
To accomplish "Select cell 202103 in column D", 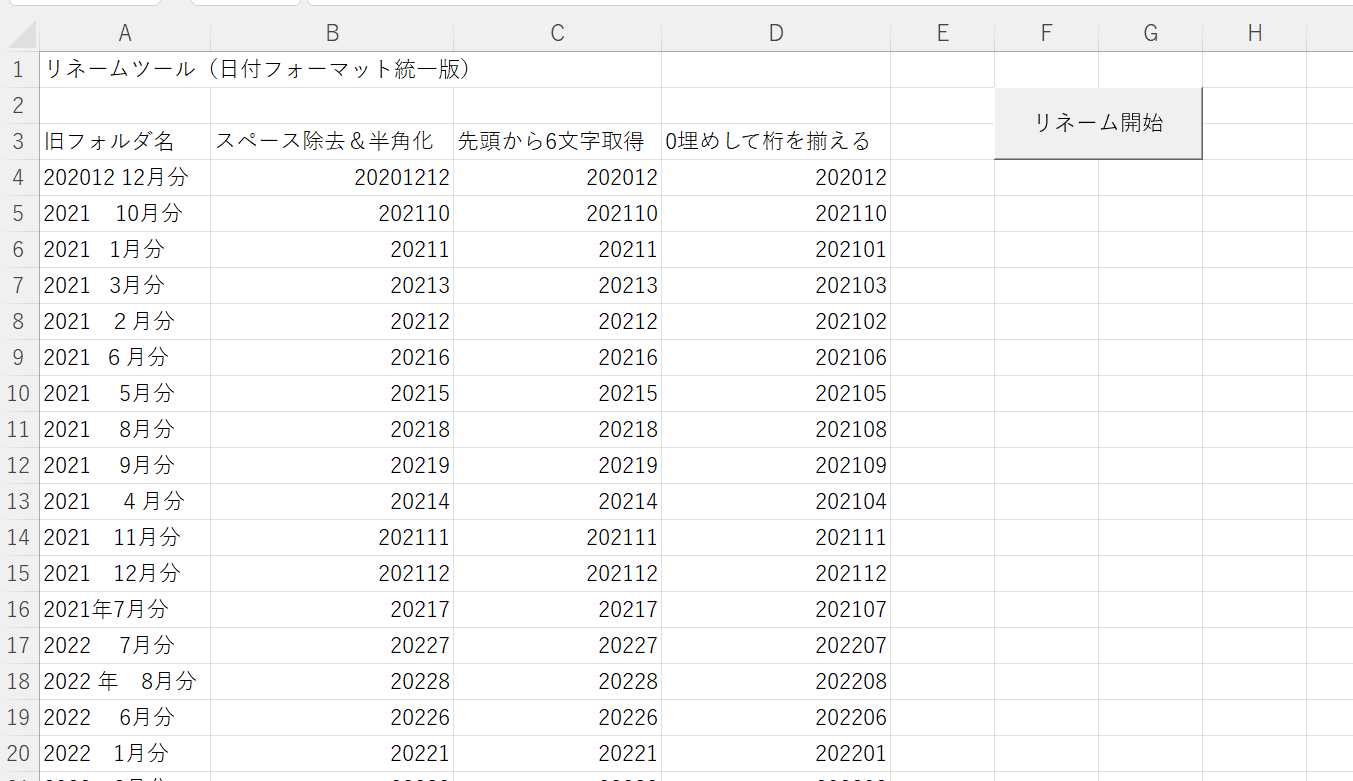I will point(776,286).
